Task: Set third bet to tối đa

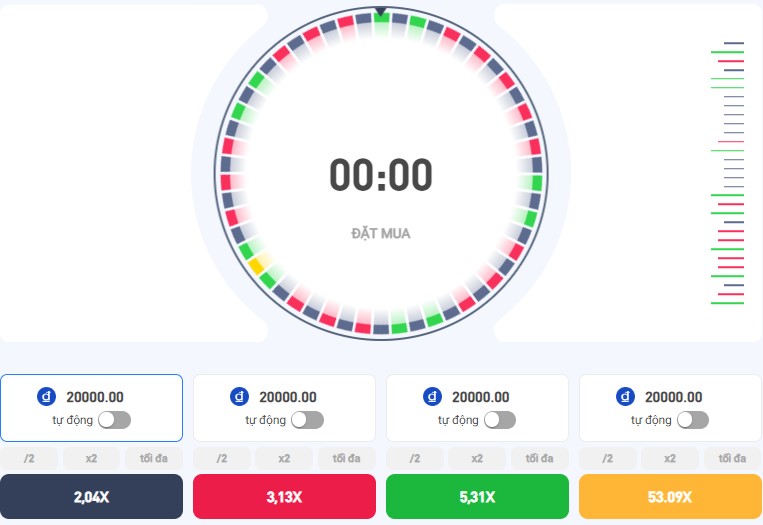Action: [x=539, y=458]
